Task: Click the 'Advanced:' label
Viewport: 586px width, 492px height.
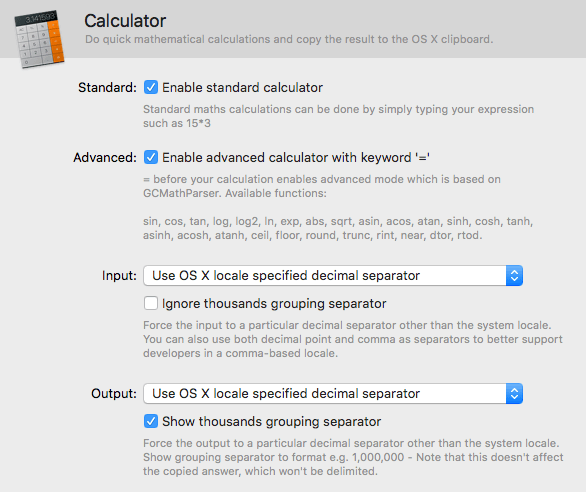Action: tap(105, 157)
